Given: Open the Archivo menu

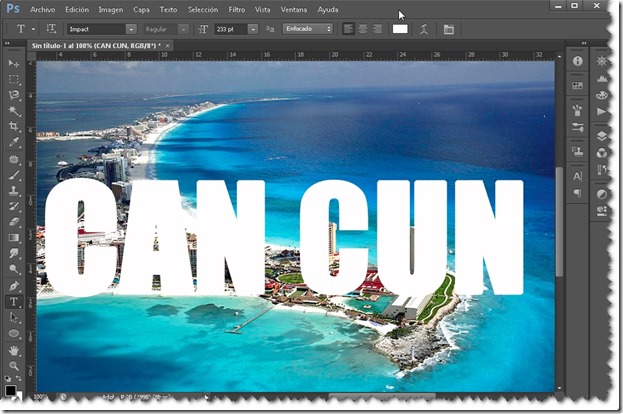Looking at the screenshot, I should point(43,10).
